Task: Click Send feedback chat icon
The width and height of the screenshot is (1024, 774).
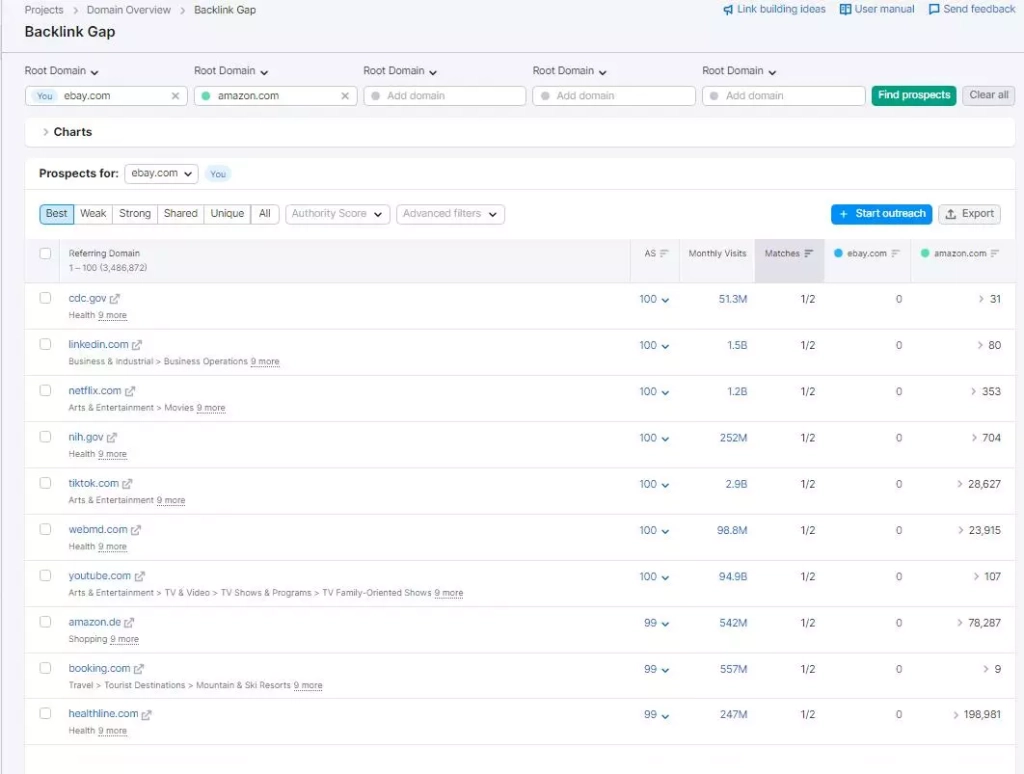Action: pyautogui.click(x=934, y=10)
